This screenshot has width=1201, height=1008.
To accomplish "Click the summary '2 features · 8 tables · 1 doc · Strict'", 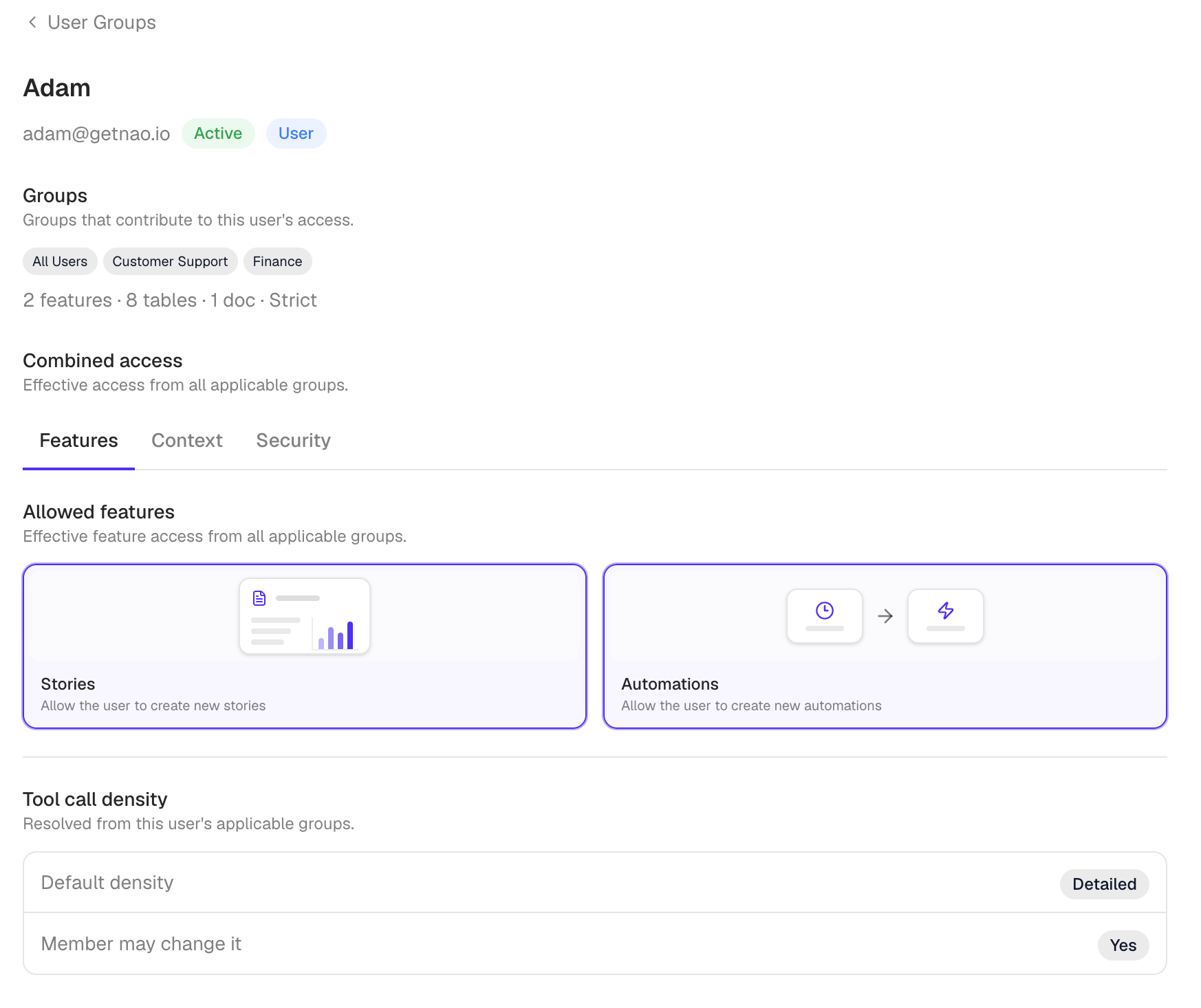I will (170, 300).
